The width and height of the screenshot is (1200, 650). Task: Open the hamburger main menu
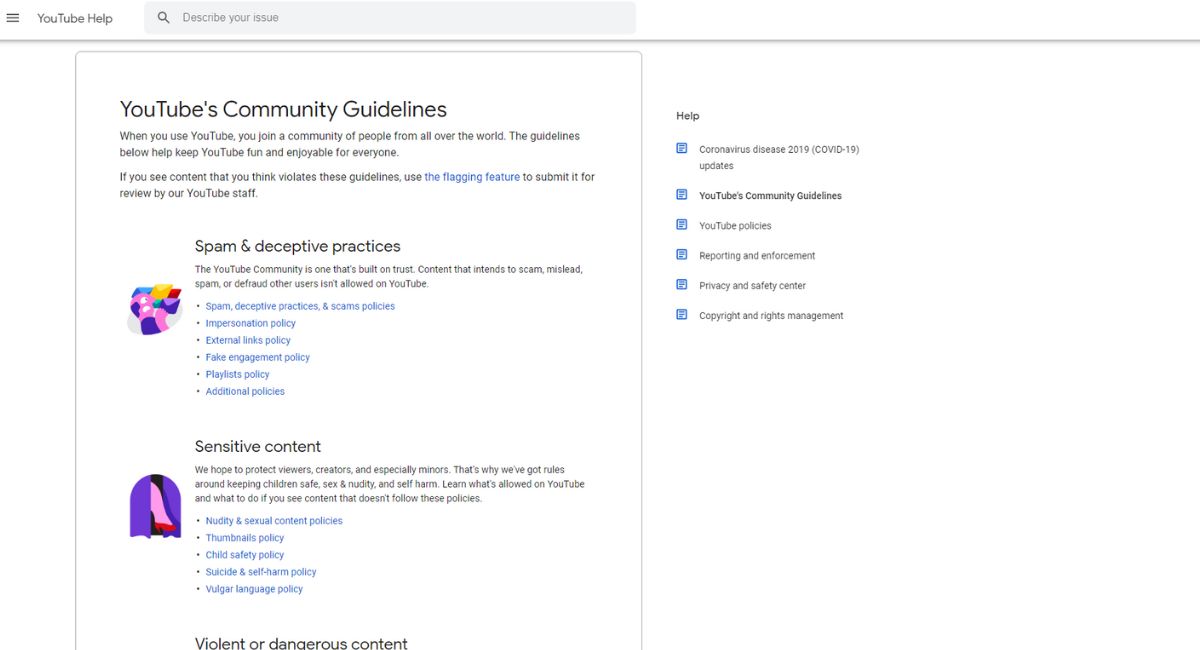[13, 18]
